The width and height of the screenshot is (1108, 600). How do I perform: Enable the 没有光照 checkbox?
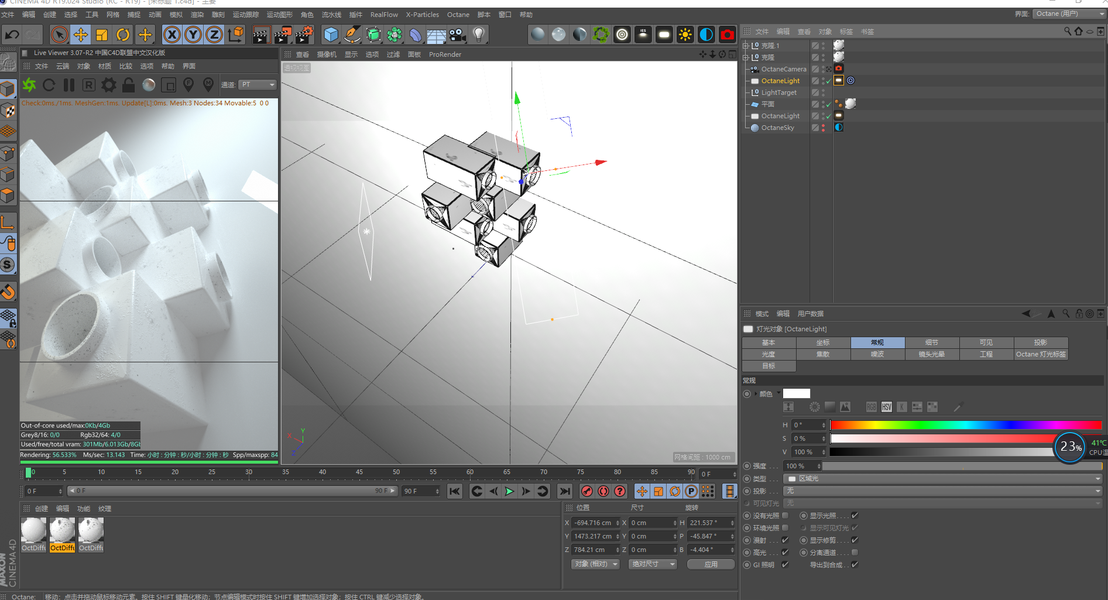[x=785, y=515]
